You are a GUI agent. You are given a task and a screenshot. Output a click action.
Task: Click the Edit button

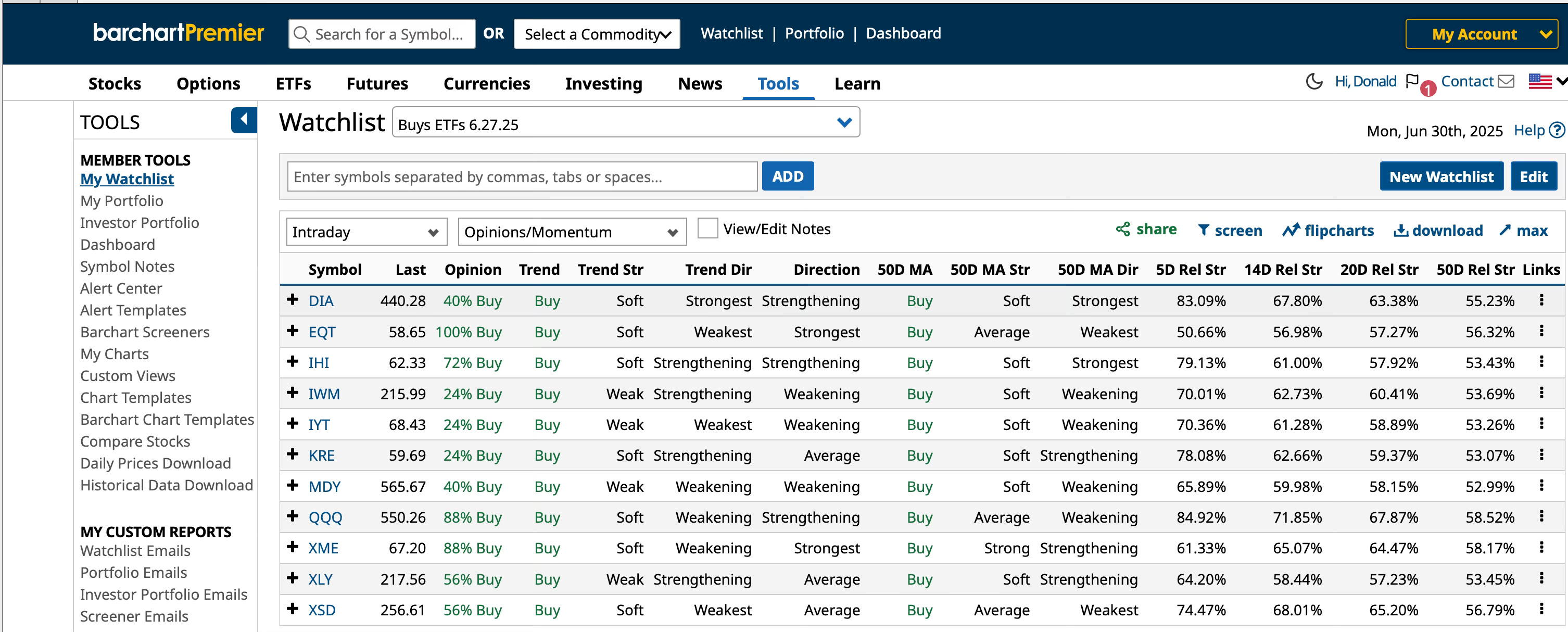[1533, 176]
